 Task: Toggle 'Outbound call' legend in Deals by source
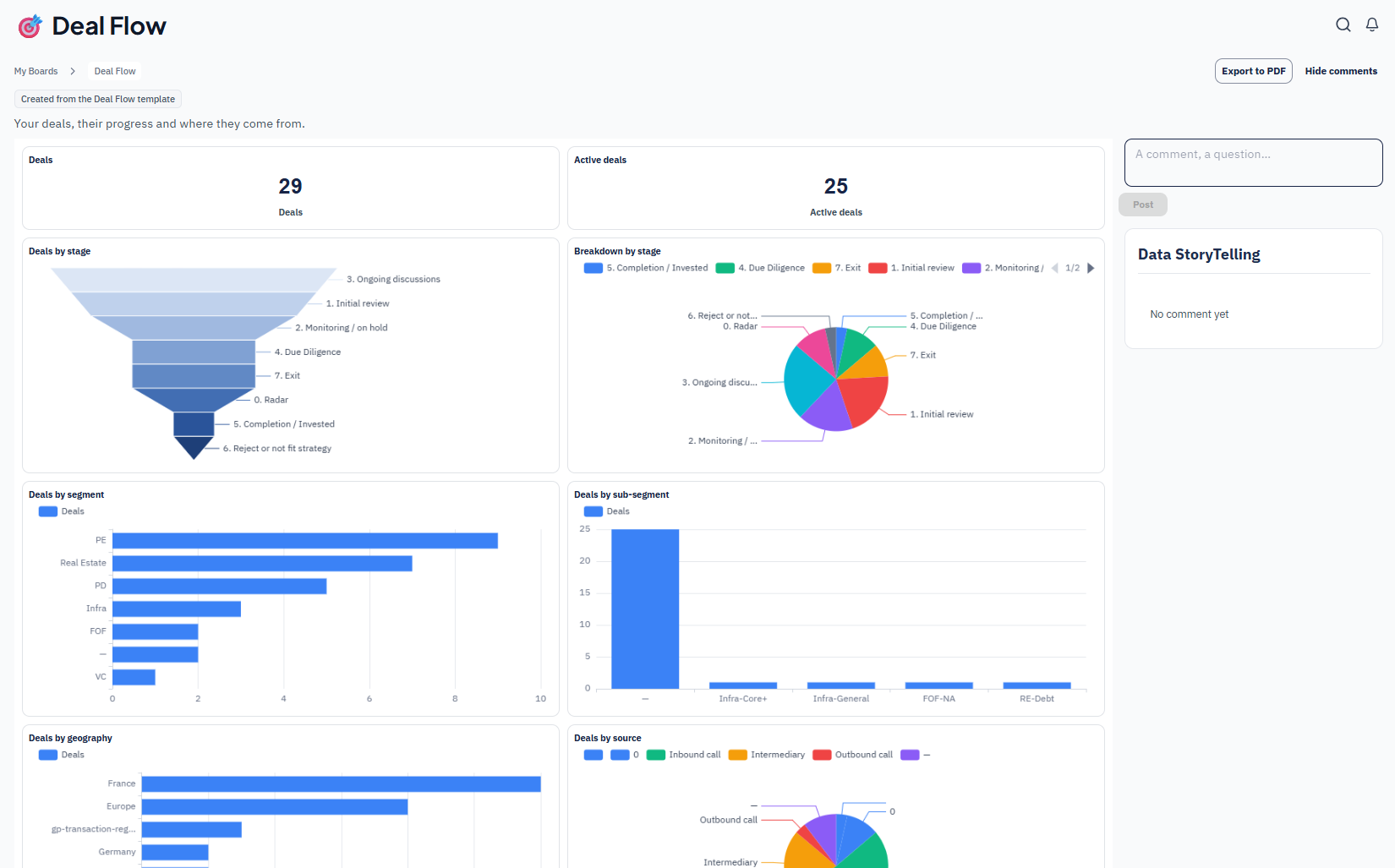852,755
